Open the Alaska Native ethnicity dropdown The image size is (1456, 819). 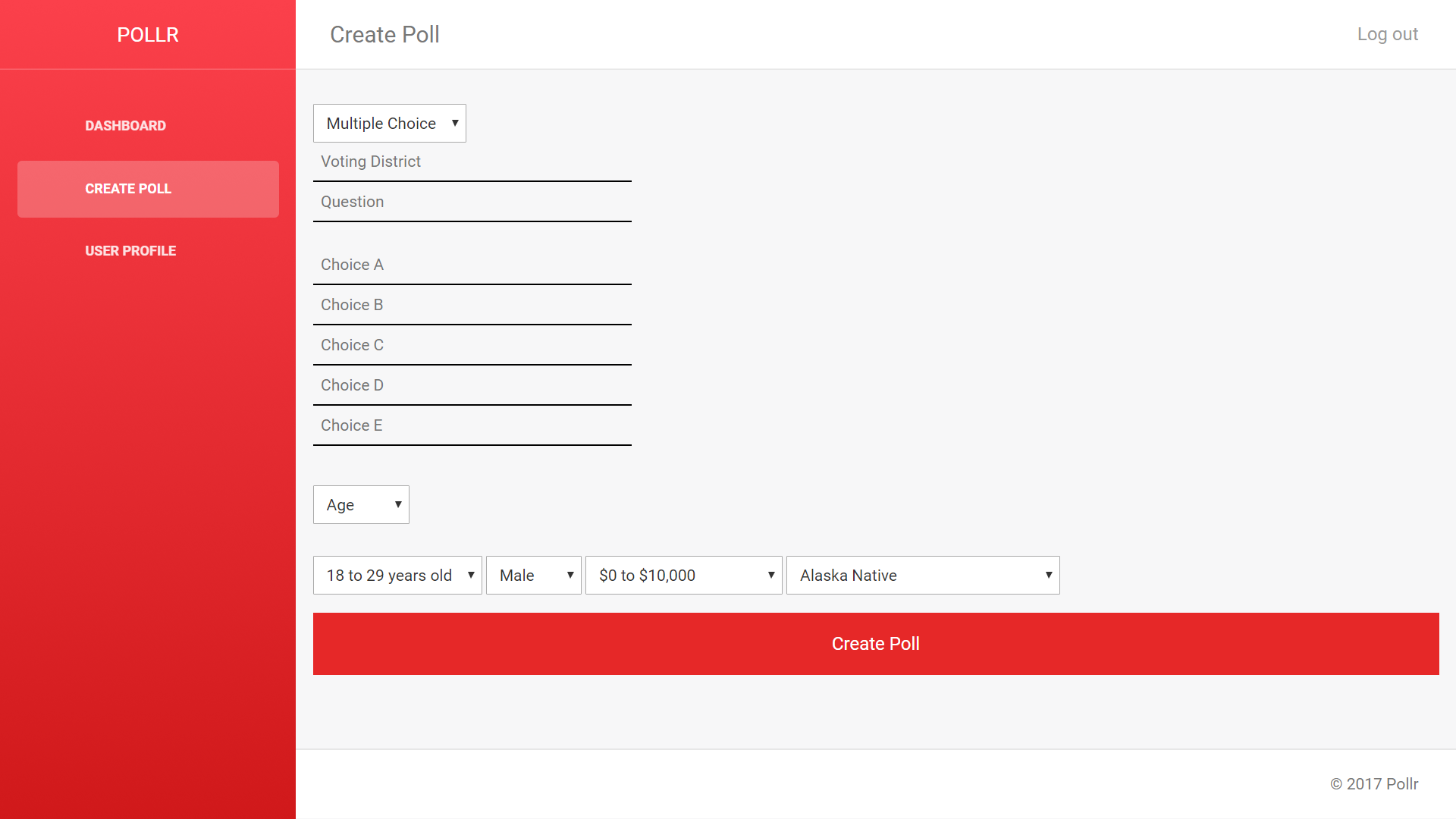click(x=922, y=575)
